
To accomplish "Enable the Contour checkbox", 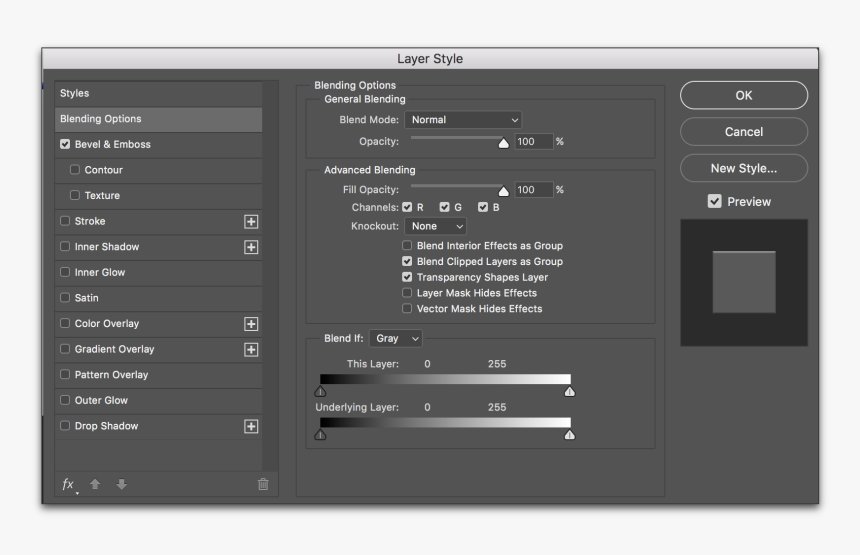I will (75, 169).
